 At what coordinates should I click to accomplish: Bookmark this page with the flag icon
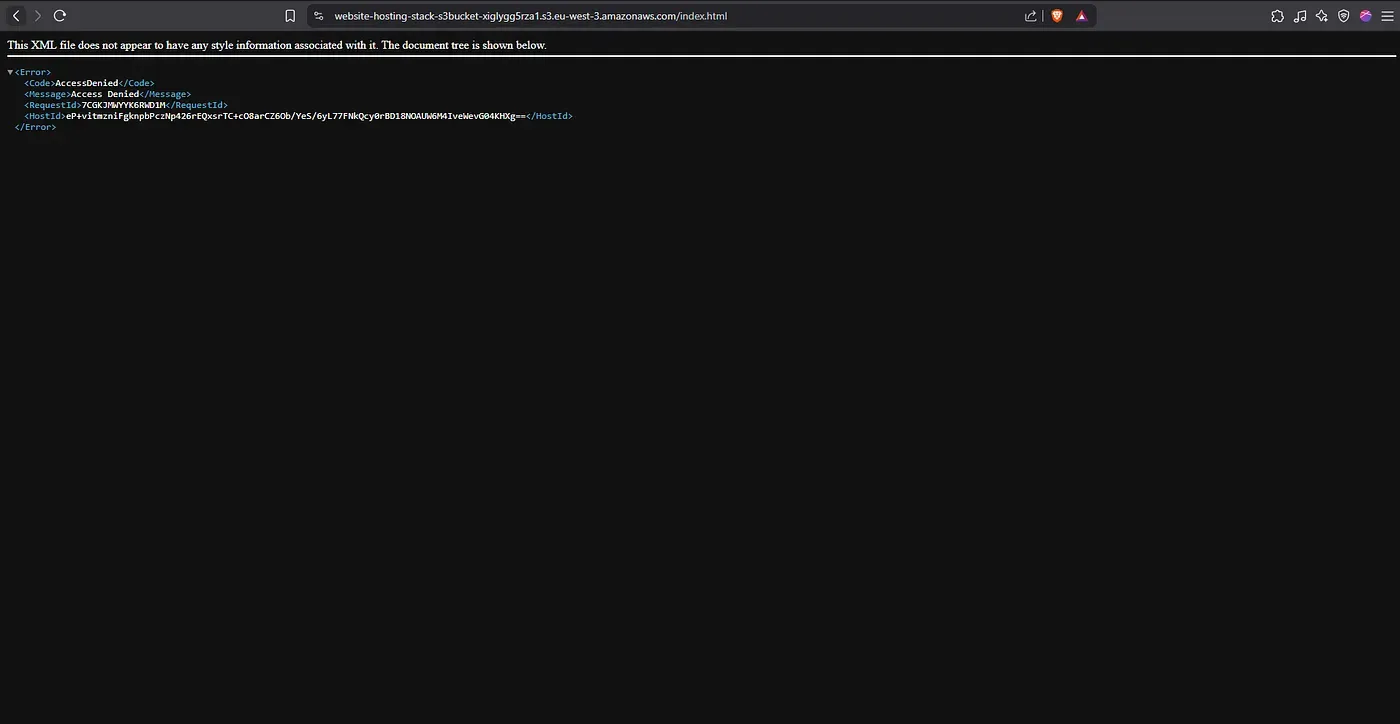tap(290, 15)
